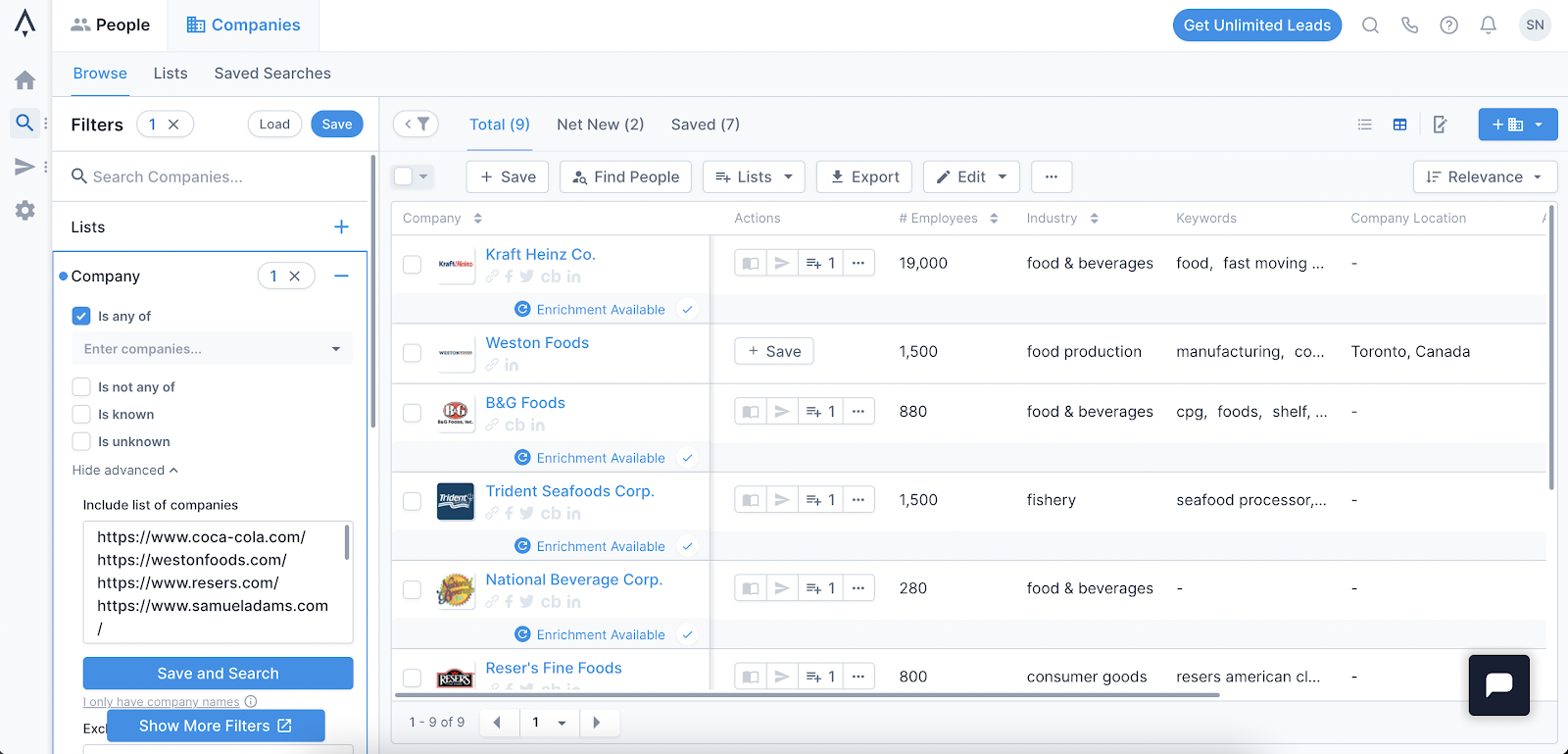This screenshot has width=1568, height=754.
Task: Open the home icon in left sidebar
Action: (x=25, y=80)
